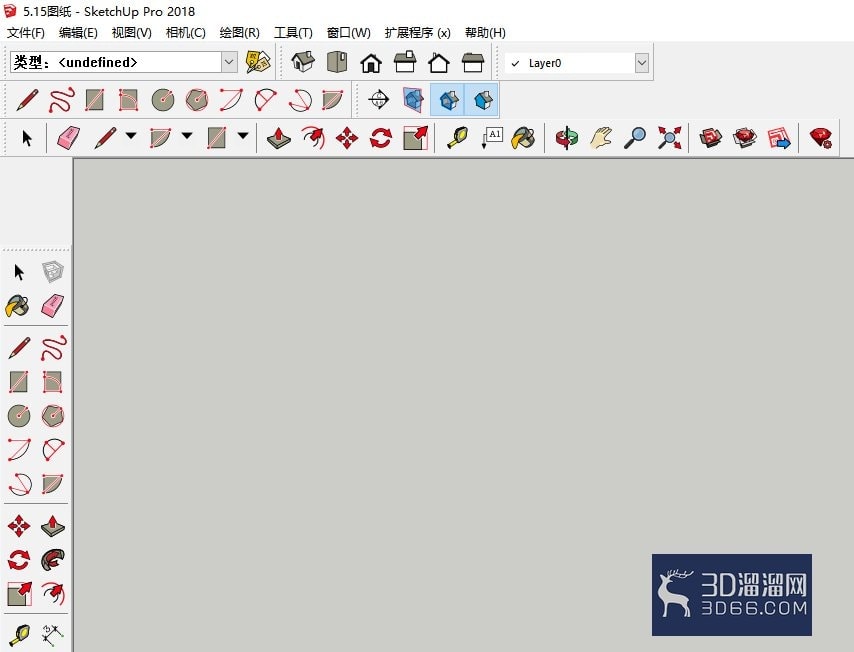Screen dimensions: 854x652
Task: Select Make Component in left tool set
Action: [53, 272]
